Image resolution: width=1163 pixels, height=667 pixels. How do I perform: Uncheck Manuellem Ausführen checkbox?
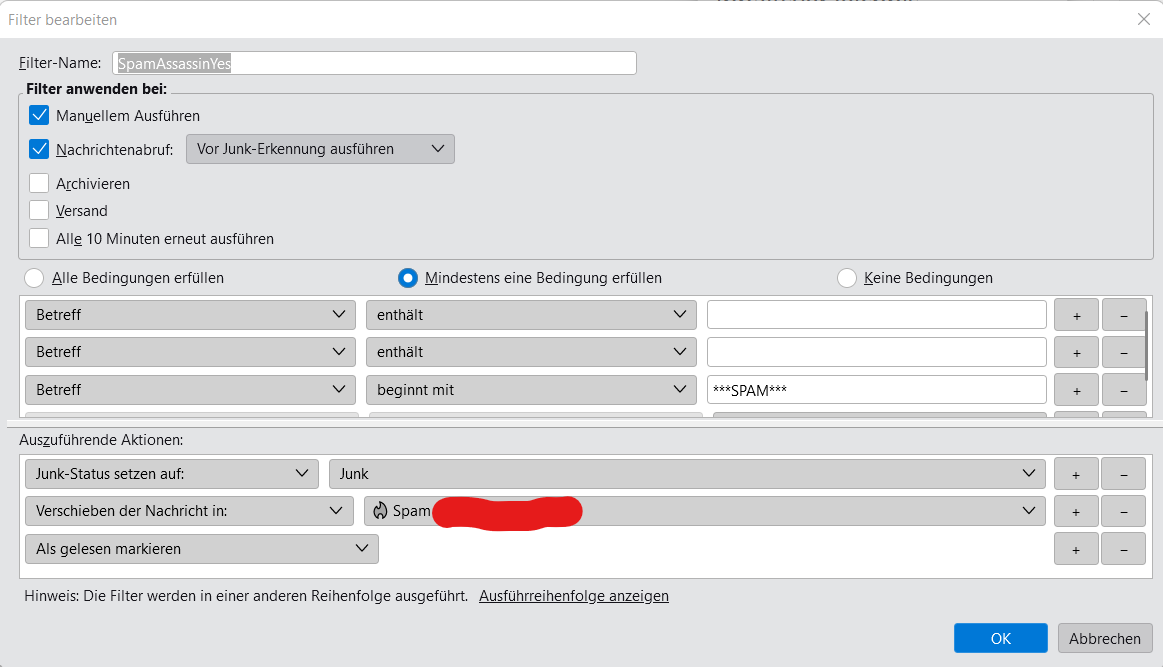[x=40, y=115]
